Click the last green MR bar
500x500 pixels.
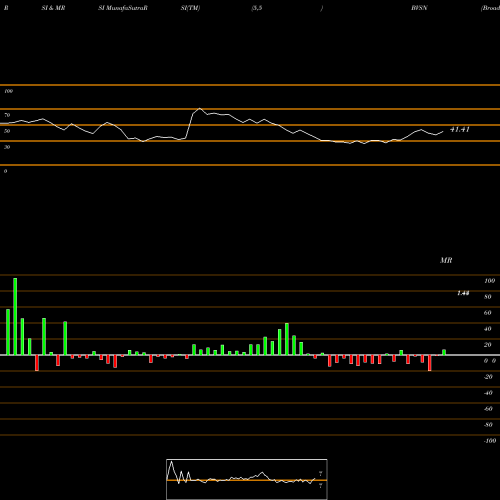pos(444,352)
